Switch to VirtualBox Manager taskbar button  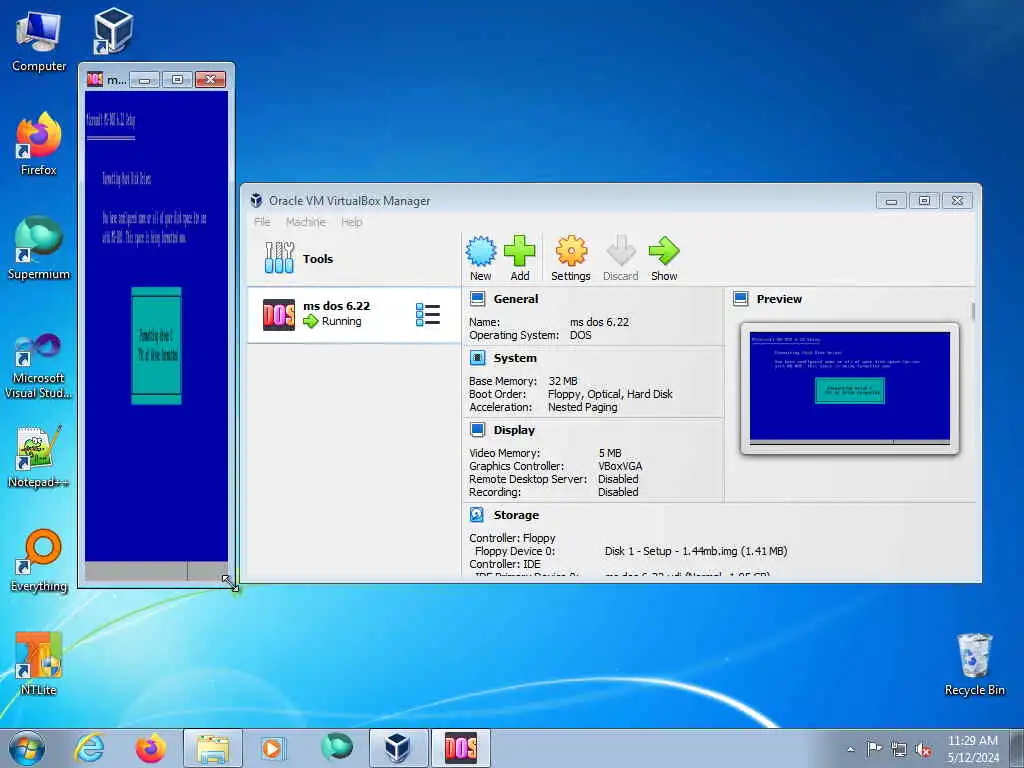[399, 748]
